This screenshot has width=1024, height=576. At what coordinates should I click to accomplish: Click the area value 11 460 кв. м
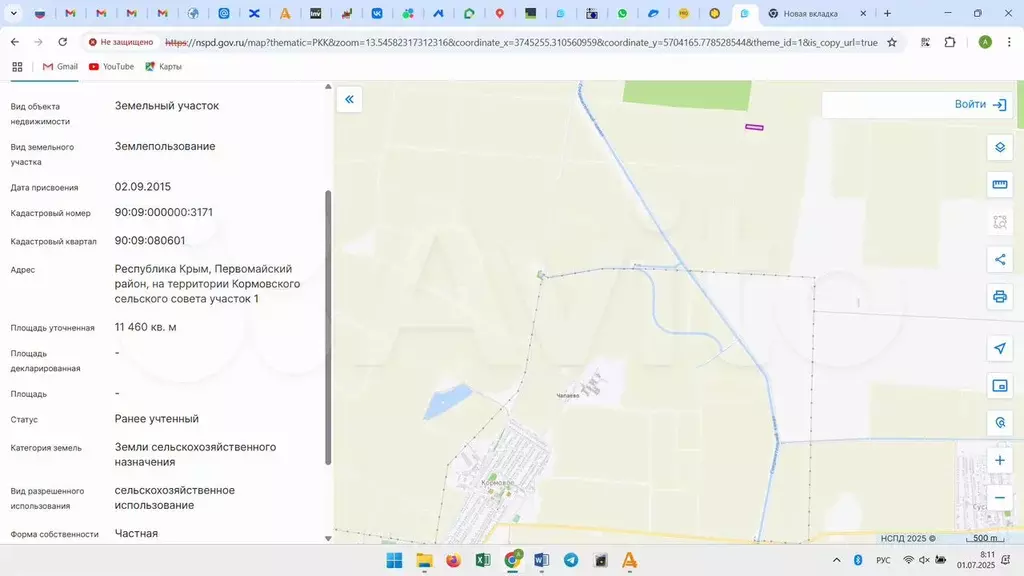146,327
